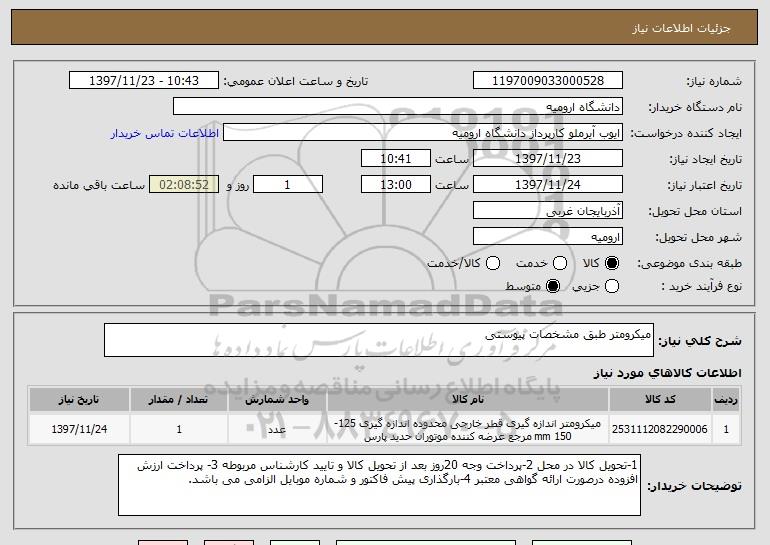Click the micrometer product name cell
Screen dimensions: 770x545
tap(468, 429)
